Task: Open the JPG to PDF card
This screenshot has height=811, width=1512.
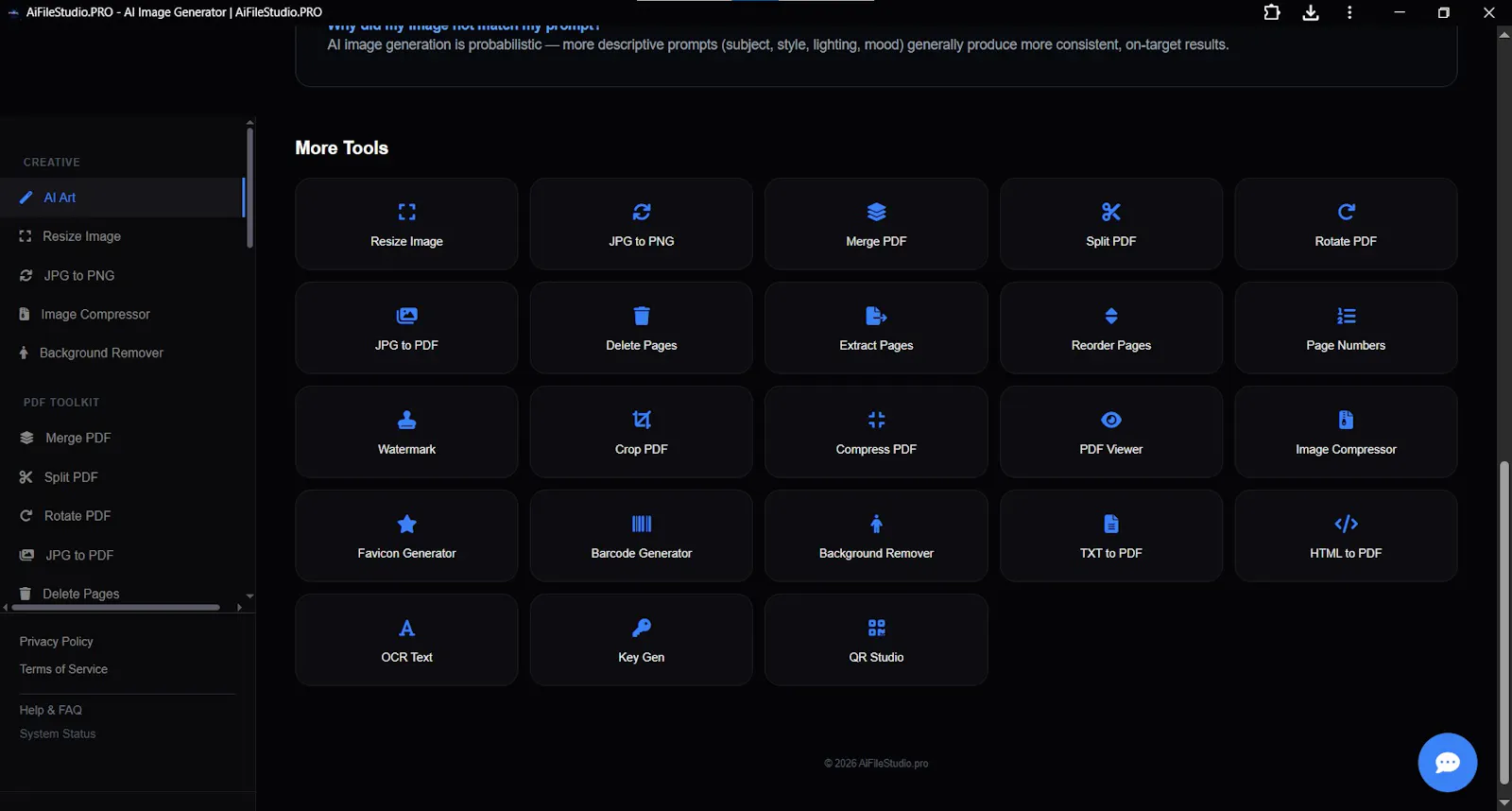Action: pyautogui.click(x=406, y=328)
